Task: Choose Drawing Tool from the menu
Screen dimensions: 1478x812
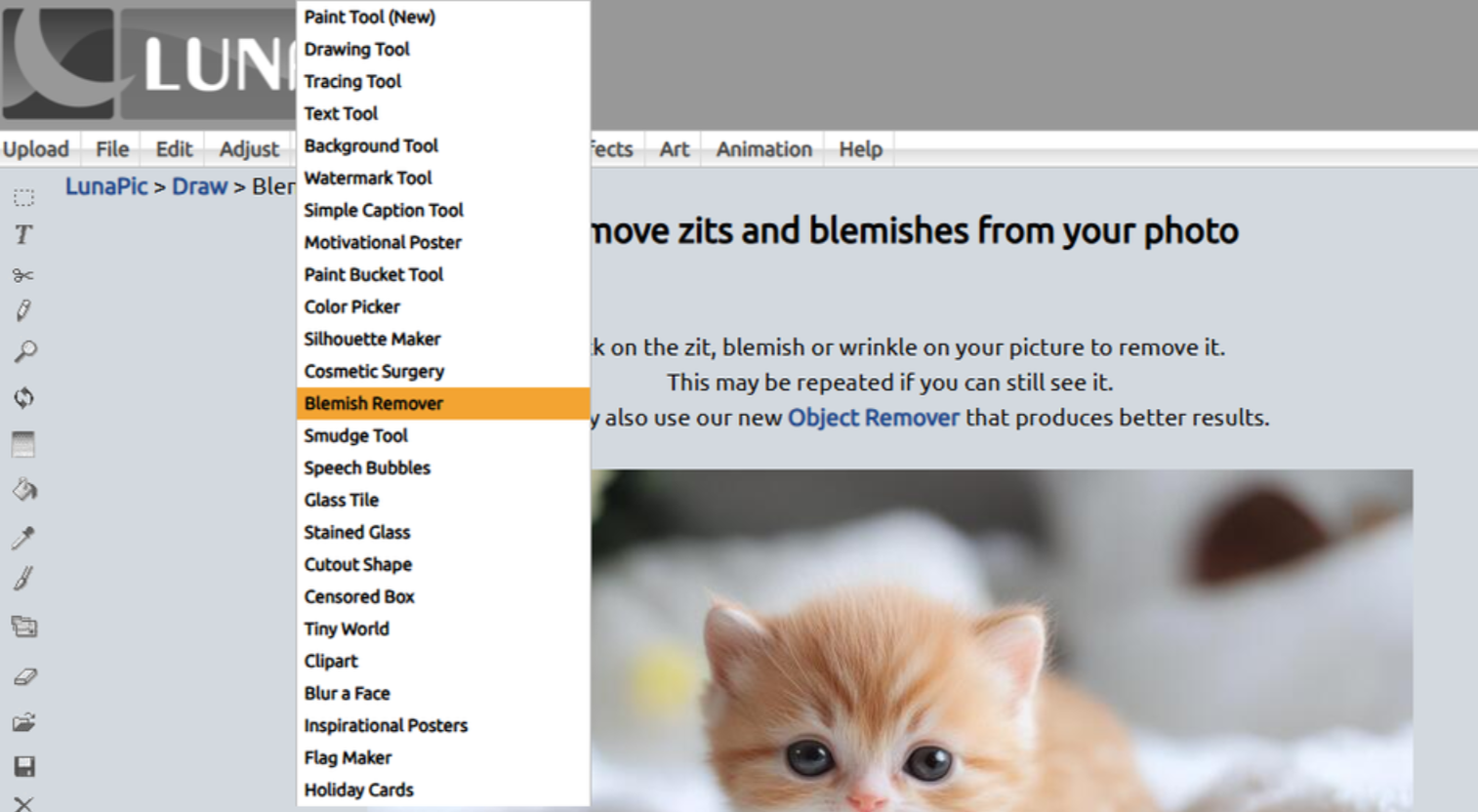Action: pos(443,49)
